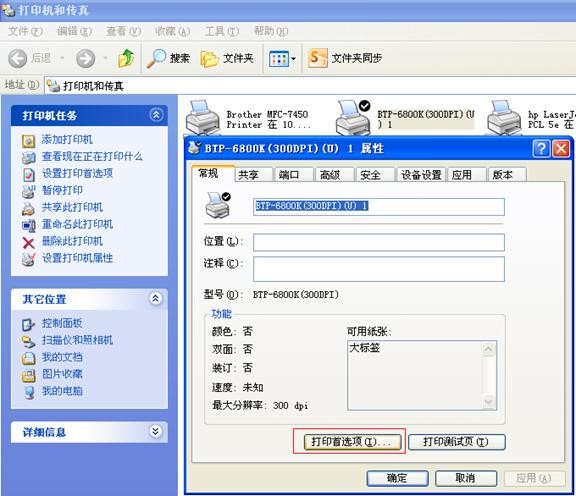The width and height of the screenshot is (576, 496).
Task: Click the 位置 location input field
Action: tap(379, 242)
